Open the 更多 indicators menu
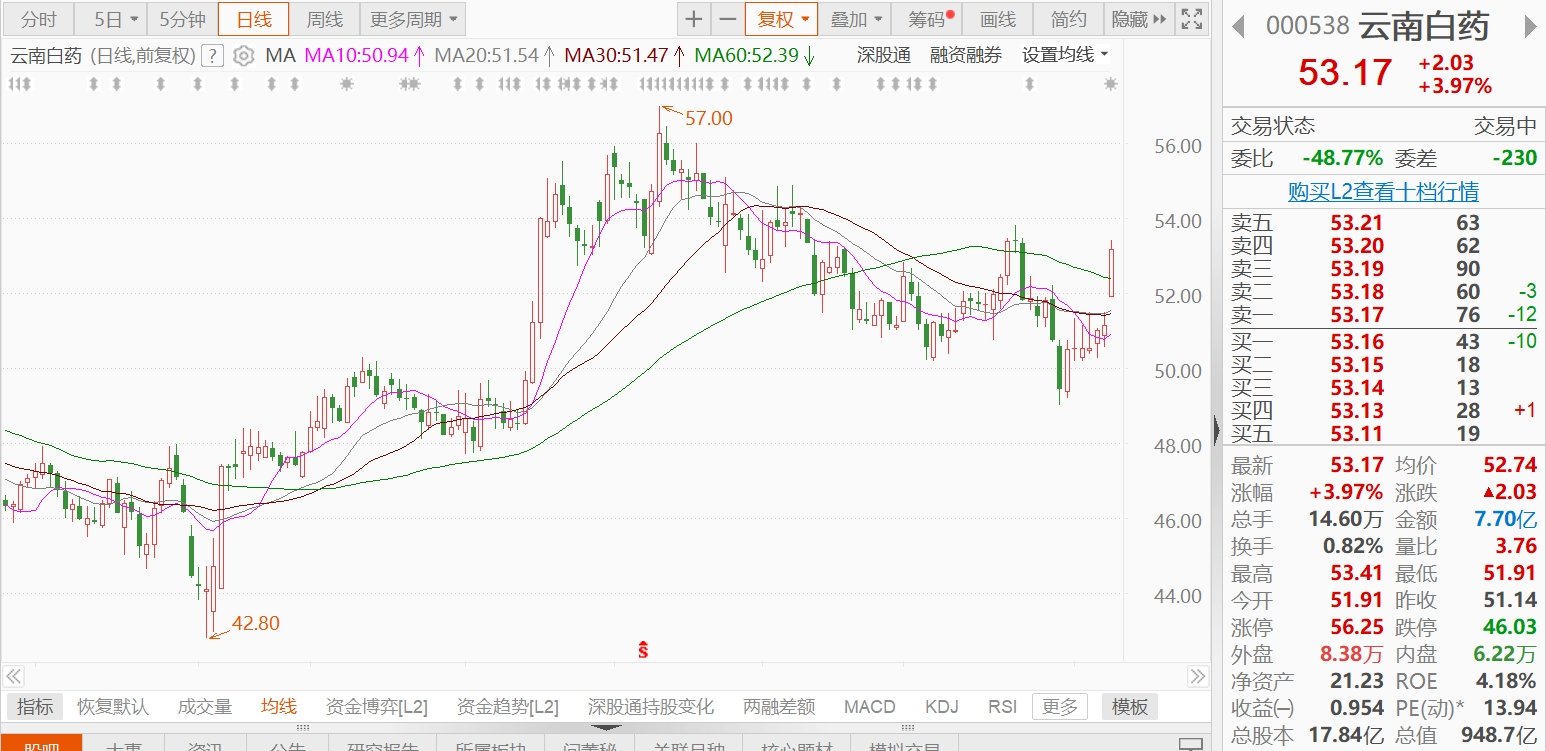The height and width of the screenshot is (751, 1546). [x=1060, y=707]
